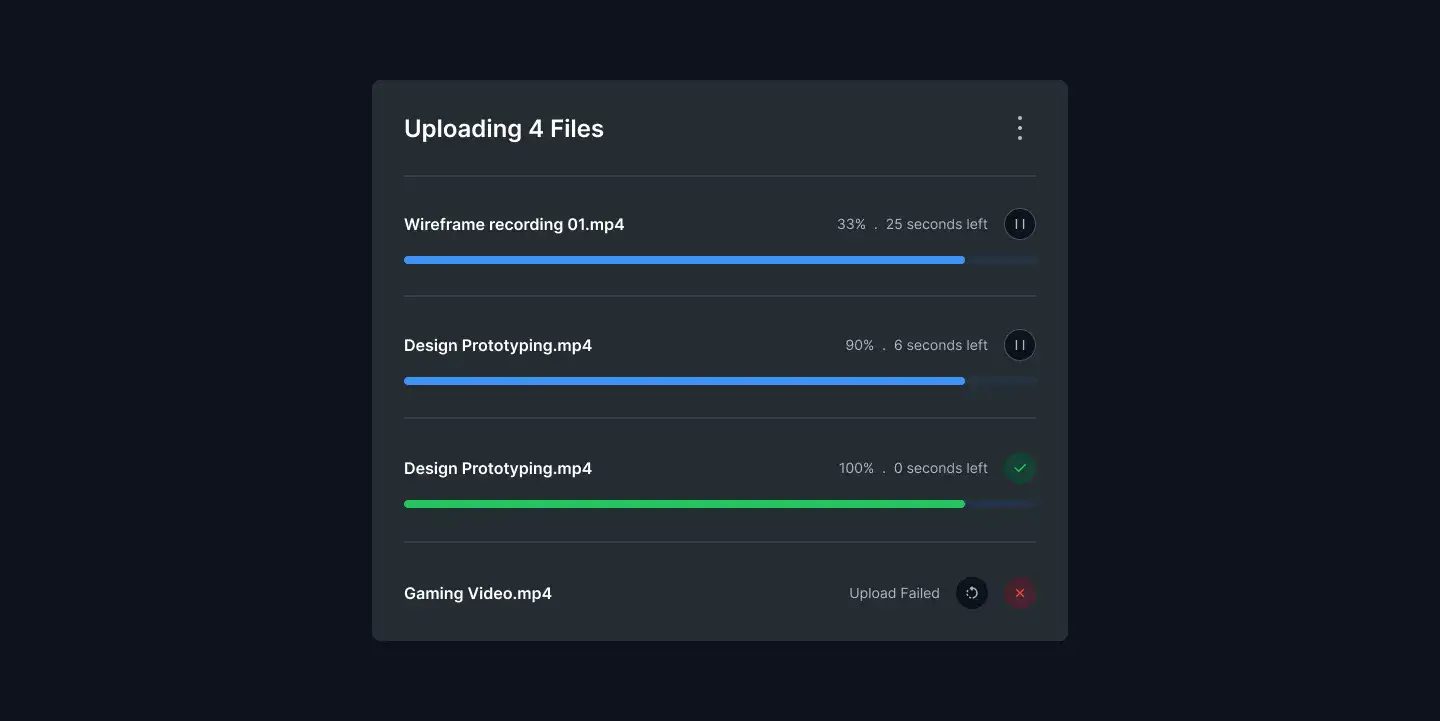Screen dimensions: 1440x721
Task: Select the Gaming Video.mp4 file name
Action: tap(477, 593)
